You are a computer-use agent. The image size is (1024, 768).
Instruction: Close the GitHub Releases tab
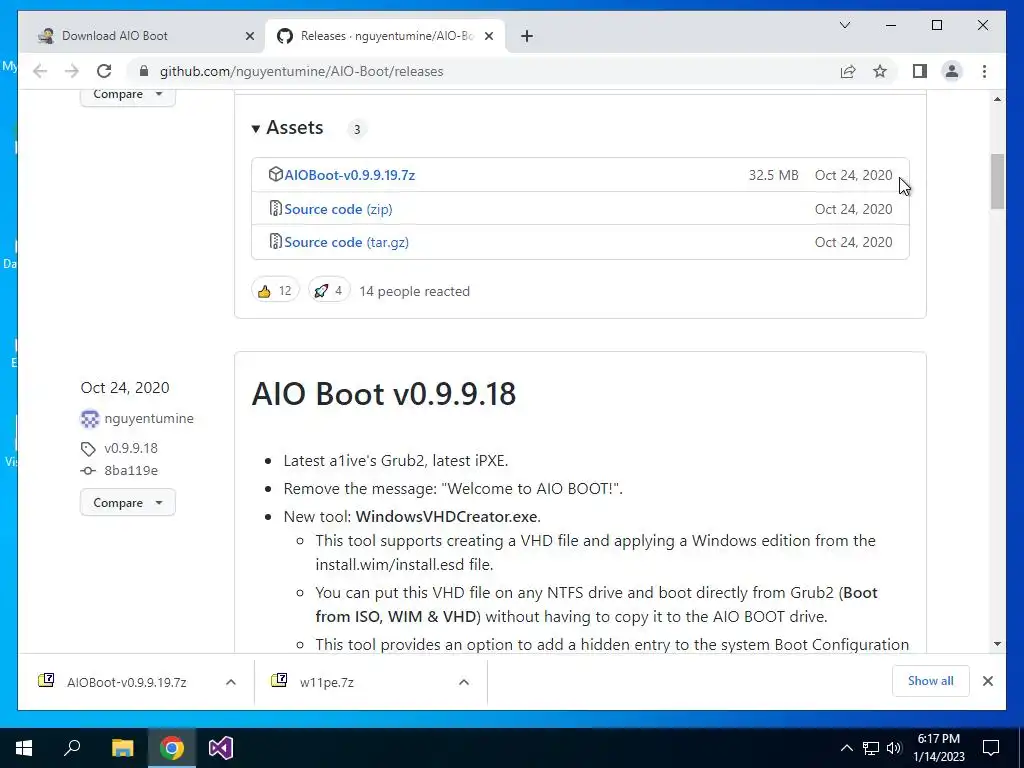coord(488,36)
